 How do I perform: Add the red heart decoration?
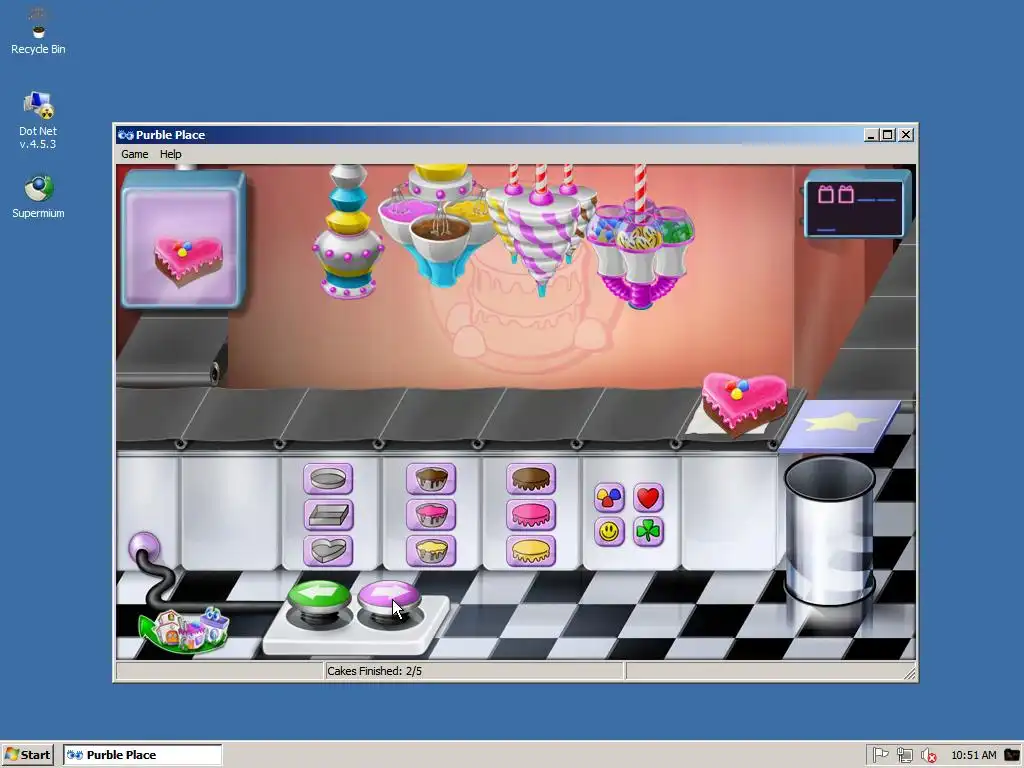[x=648, y=498]
